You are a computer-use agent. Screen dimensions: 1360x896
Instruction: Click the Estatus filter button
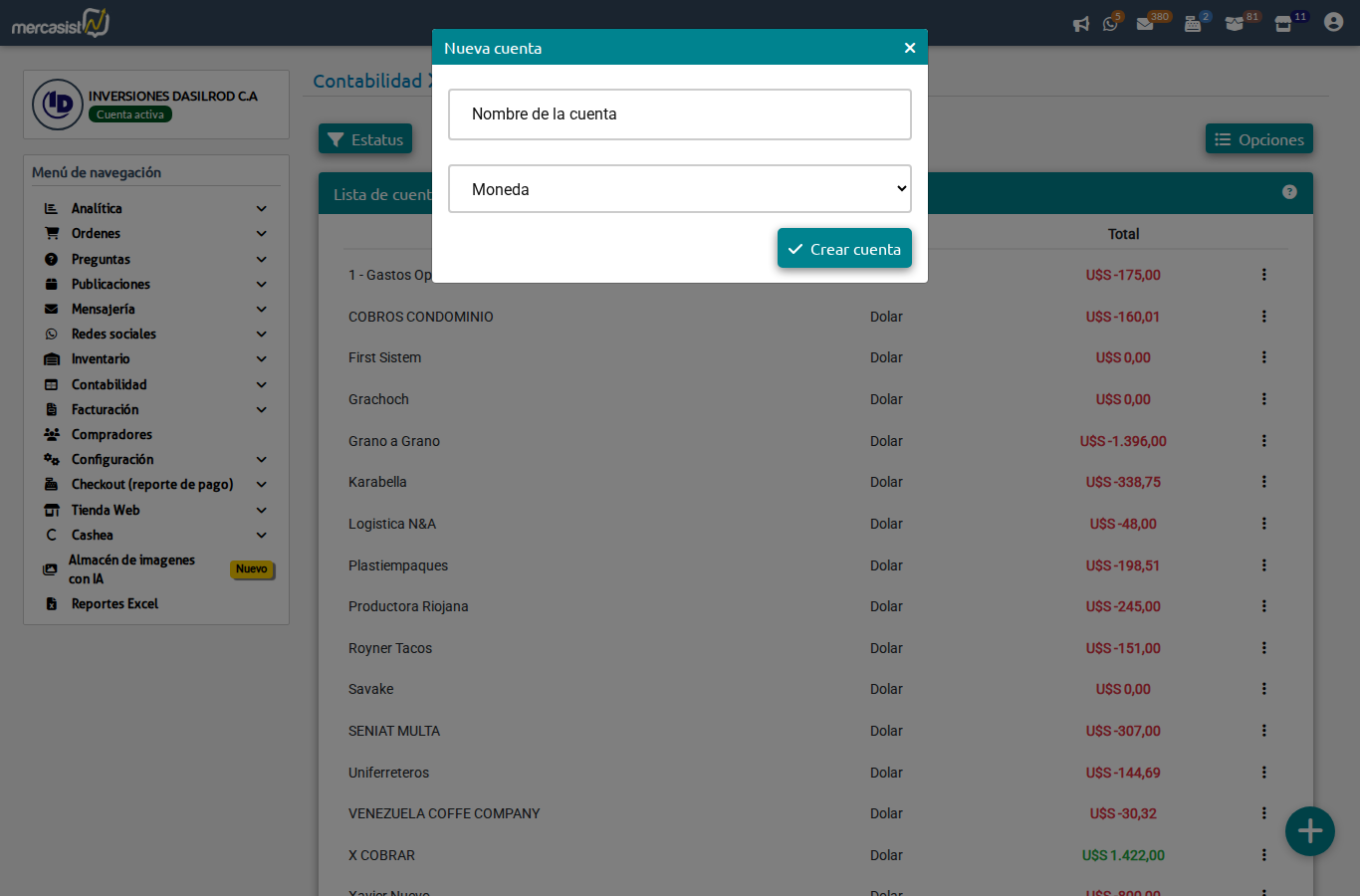tap(365, 139)
